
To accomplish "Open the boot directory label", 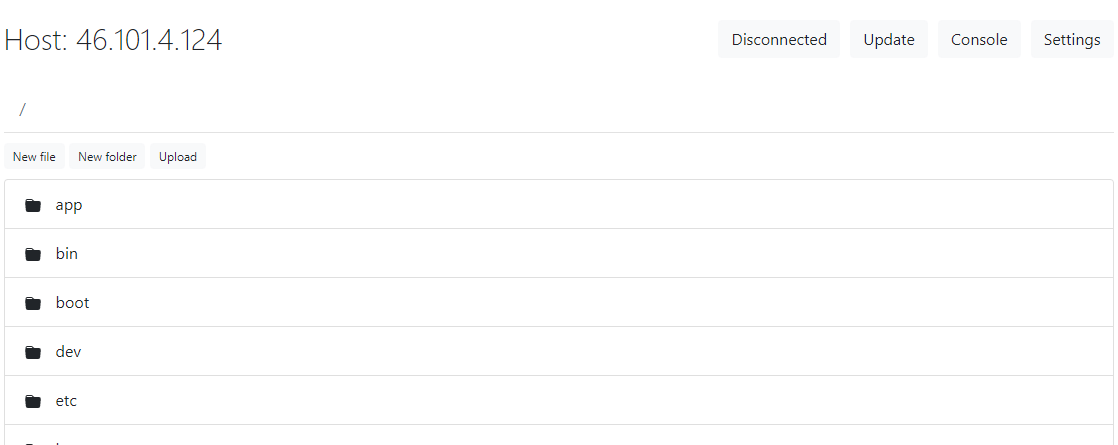I will click(x=73, y=303).
